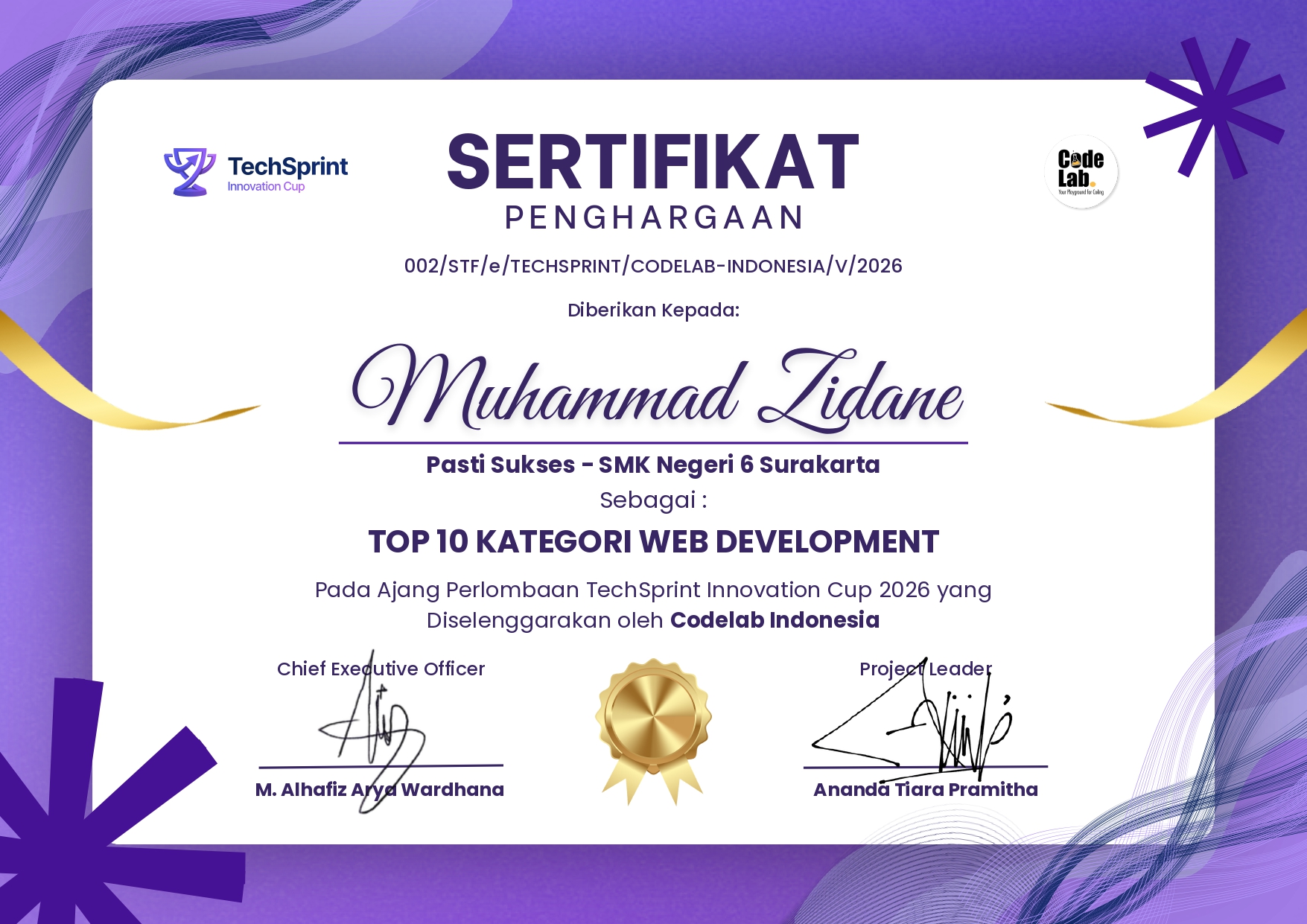Click the recipient name Muhammad Zidane
Screen dimensions: 1307x924
click(656, 389)
